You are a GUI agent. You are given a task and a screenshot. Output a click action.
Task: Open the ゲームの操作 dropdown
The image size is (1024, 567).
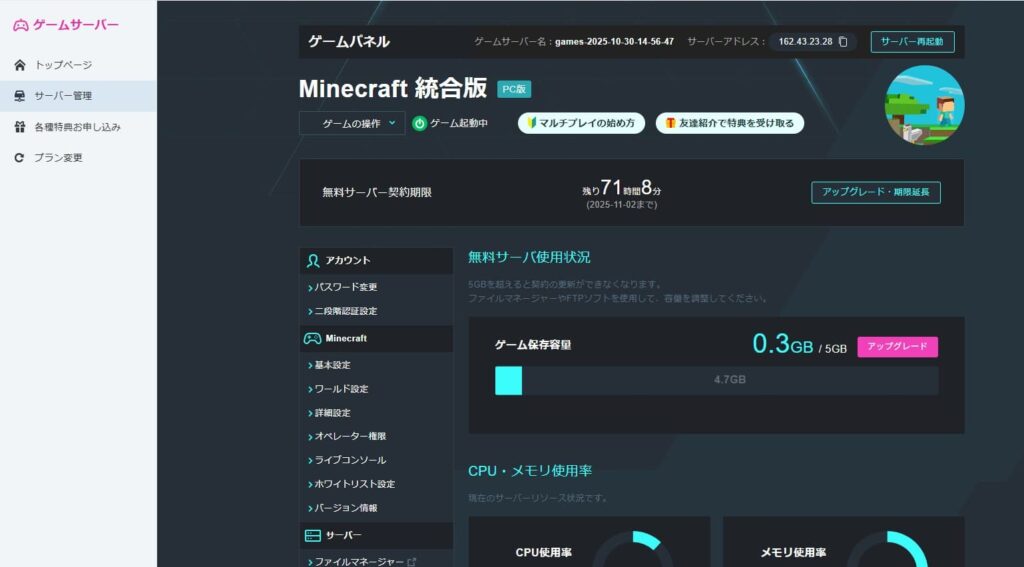(x=352, y=123)
